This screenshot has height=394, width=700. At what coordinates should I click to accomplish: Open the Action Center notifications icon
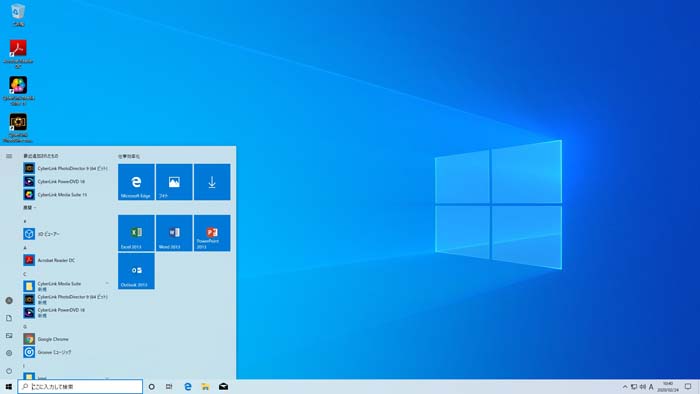point(688,387)
